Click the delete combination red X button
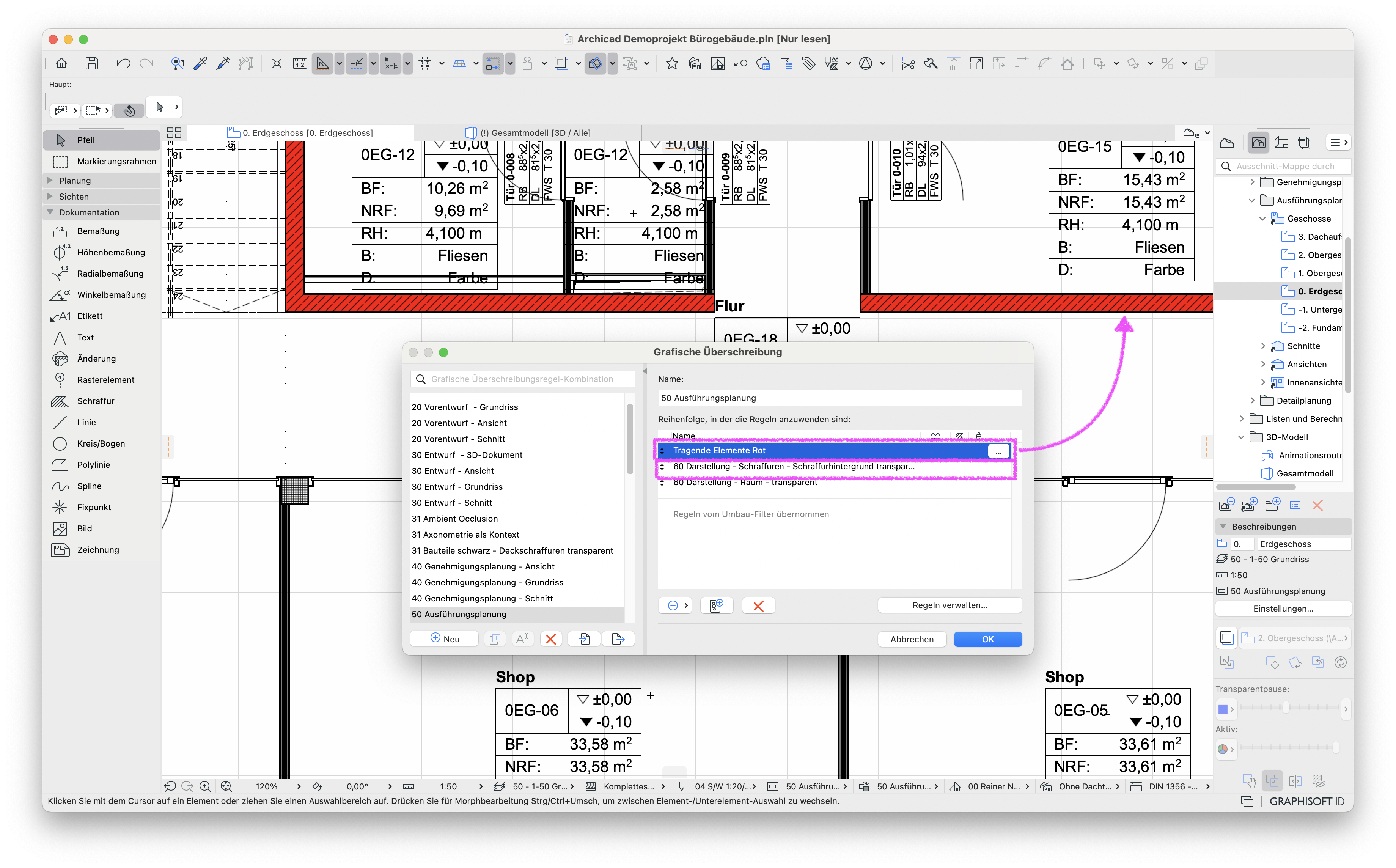Viewport: 1396px width, 868px height. pyautogui.click(x=551, y=639)
